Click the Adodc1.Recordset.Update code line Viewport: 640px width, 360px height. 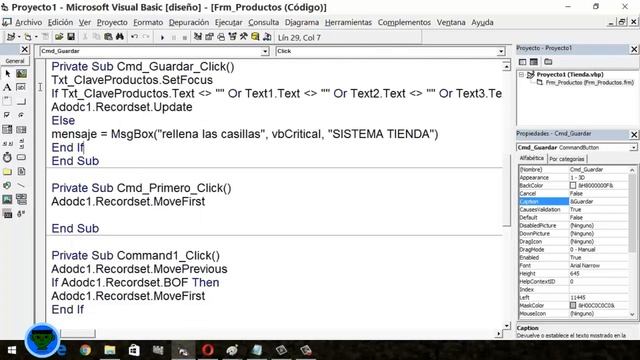coord(122,107)
